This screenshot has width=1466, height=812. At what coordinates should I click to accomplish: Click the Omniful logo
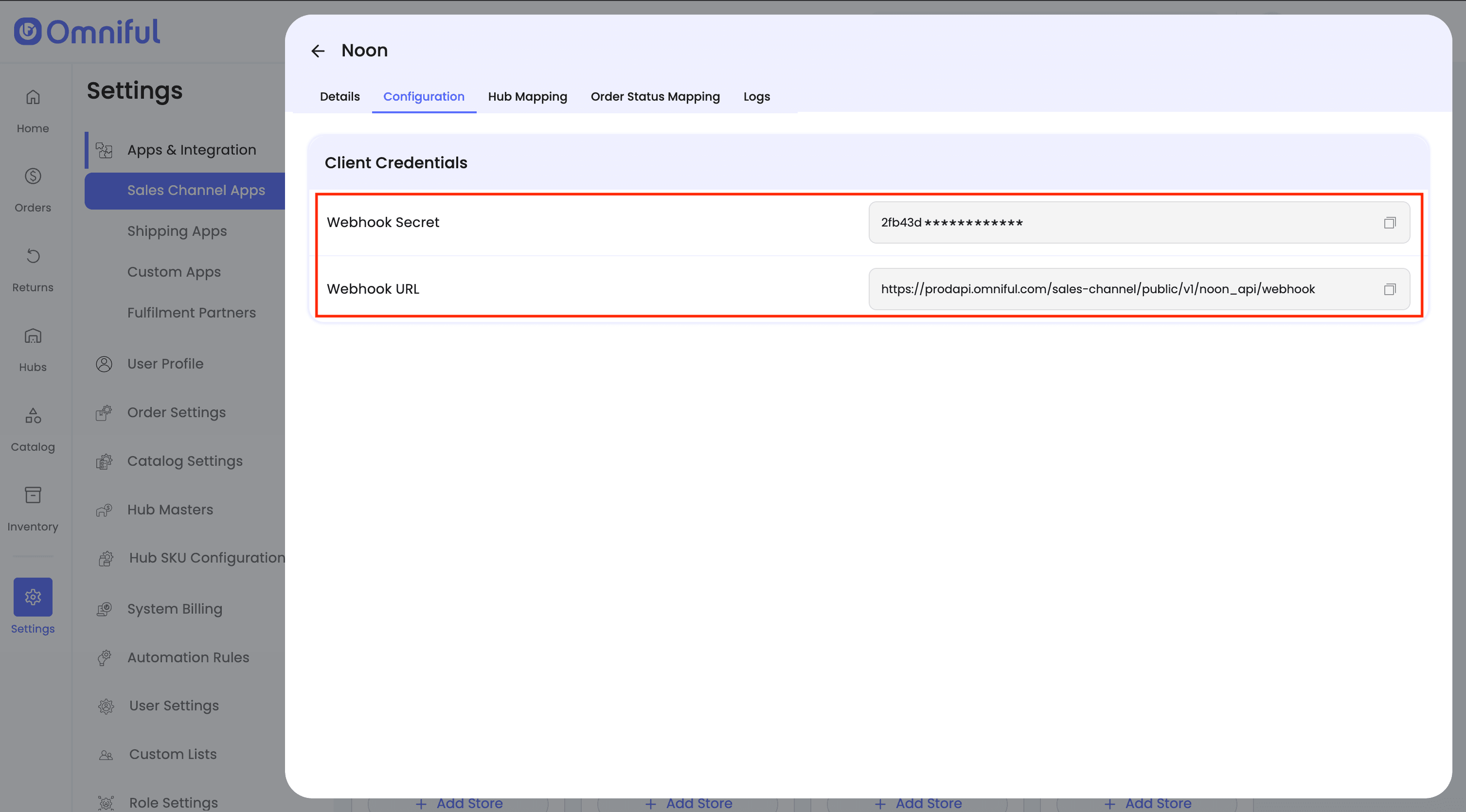click(87, 31)
